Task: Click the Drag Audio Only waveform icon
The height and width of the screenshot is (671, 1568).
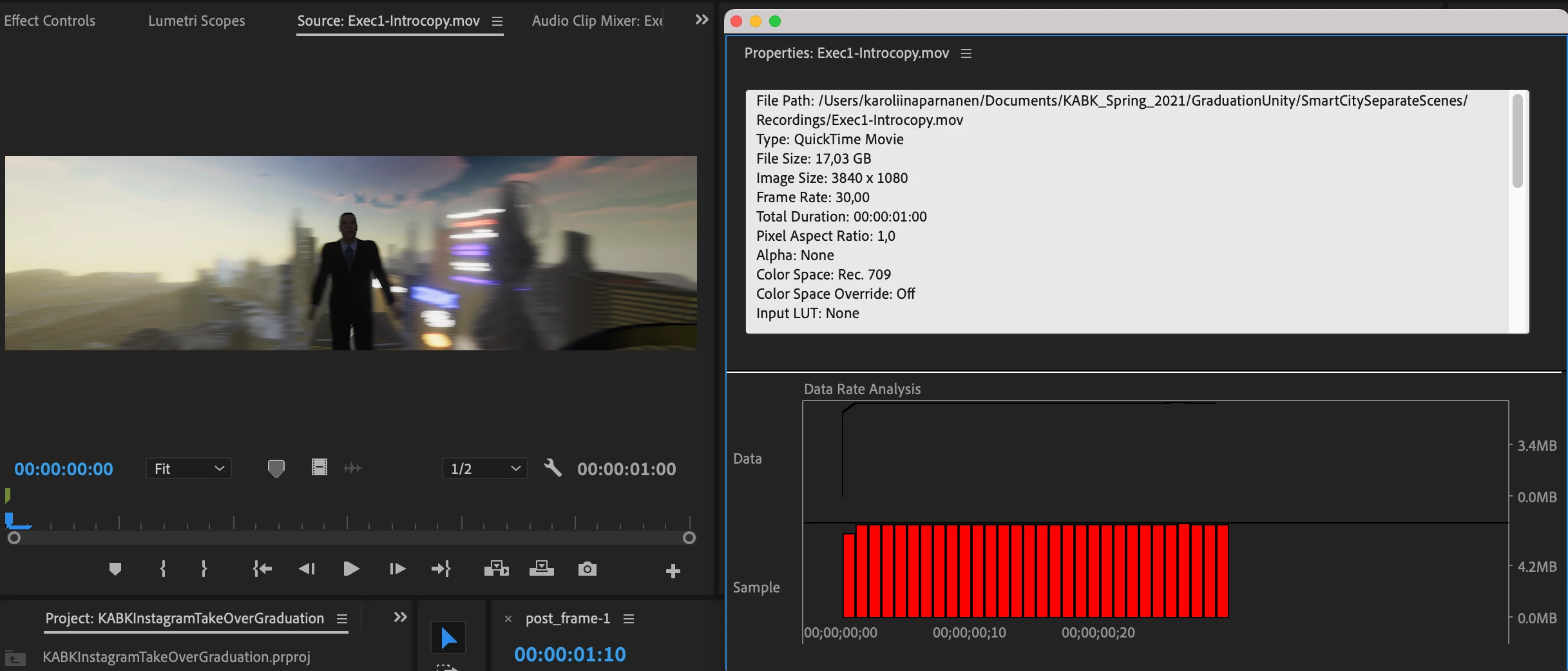Action: tap(353, 468)
